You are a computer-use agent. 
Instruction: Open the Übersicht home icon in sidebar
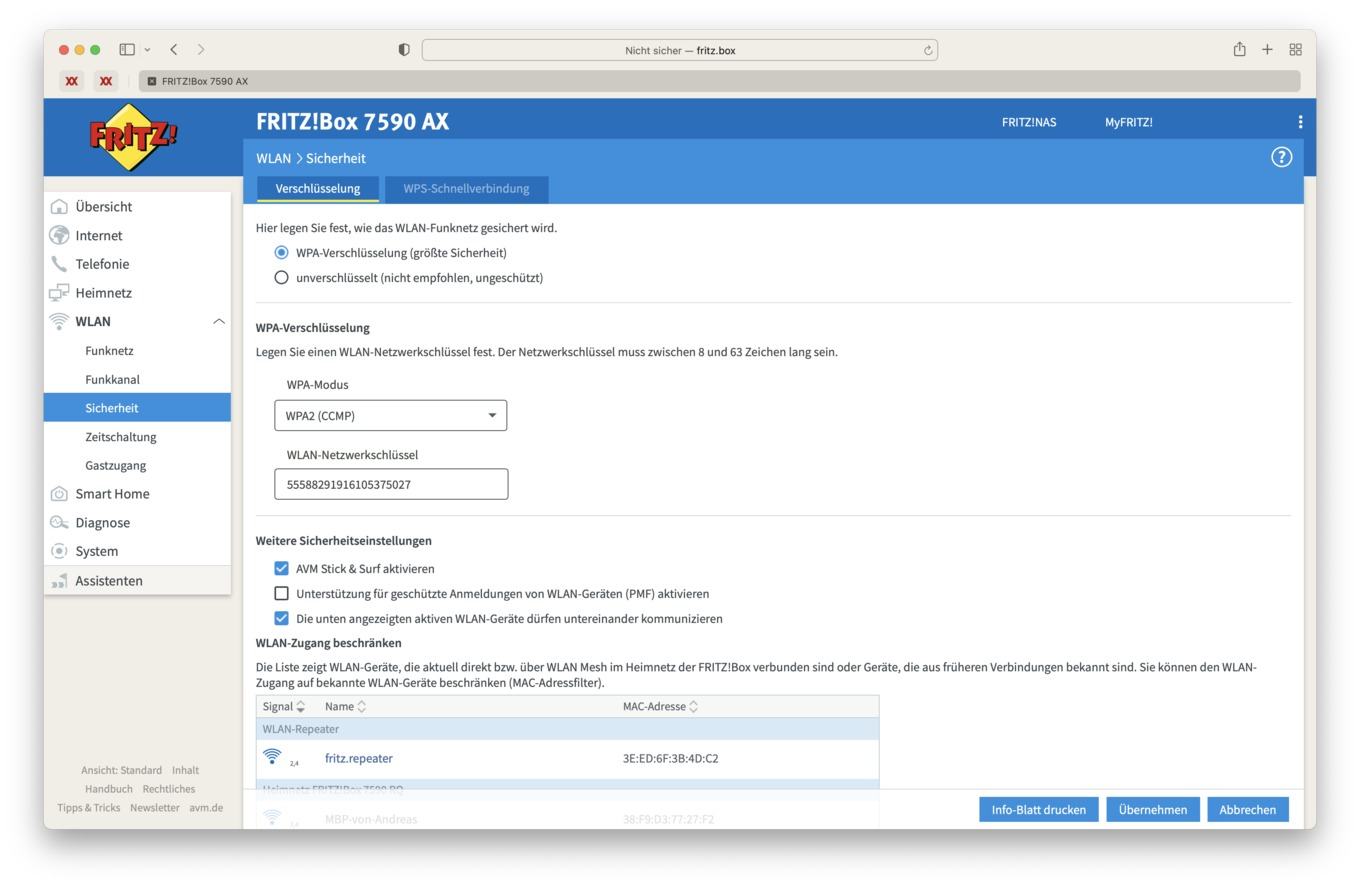tap(59, 207)
